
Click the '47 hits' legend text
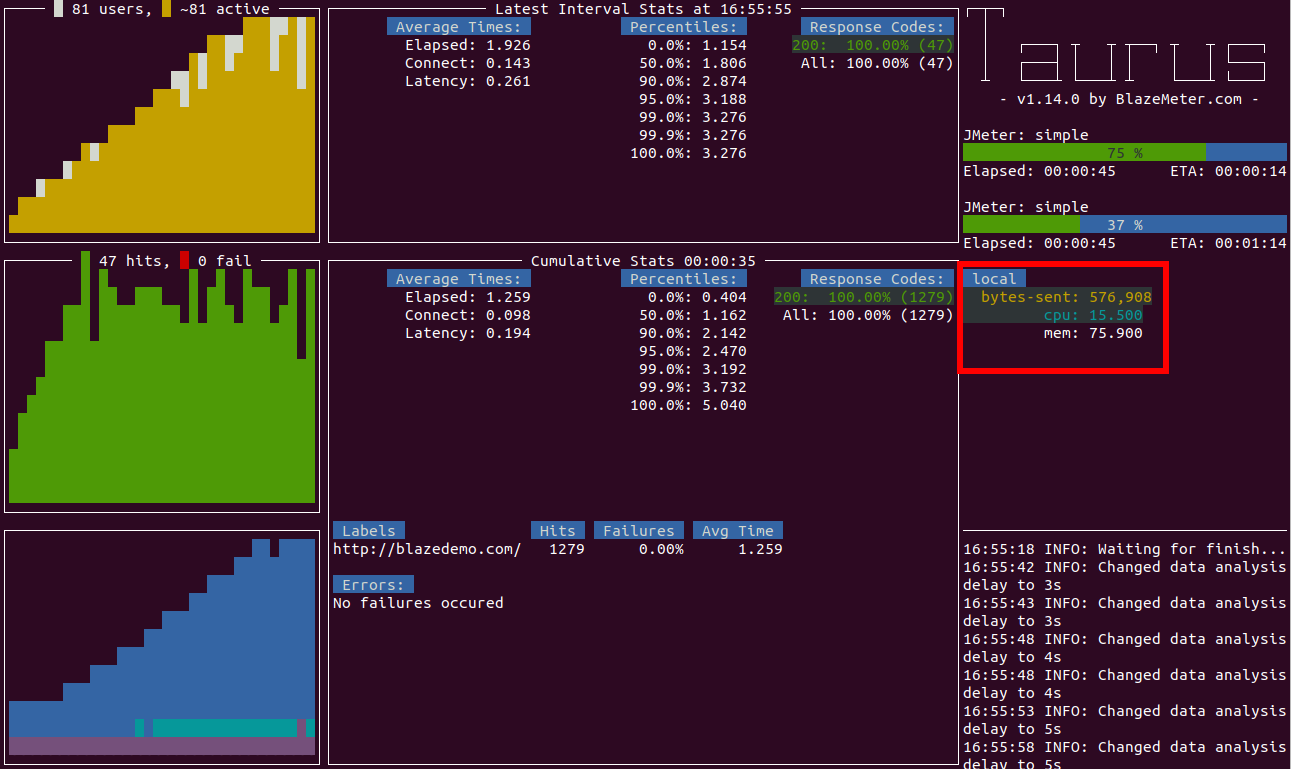(x=135, y=261)
